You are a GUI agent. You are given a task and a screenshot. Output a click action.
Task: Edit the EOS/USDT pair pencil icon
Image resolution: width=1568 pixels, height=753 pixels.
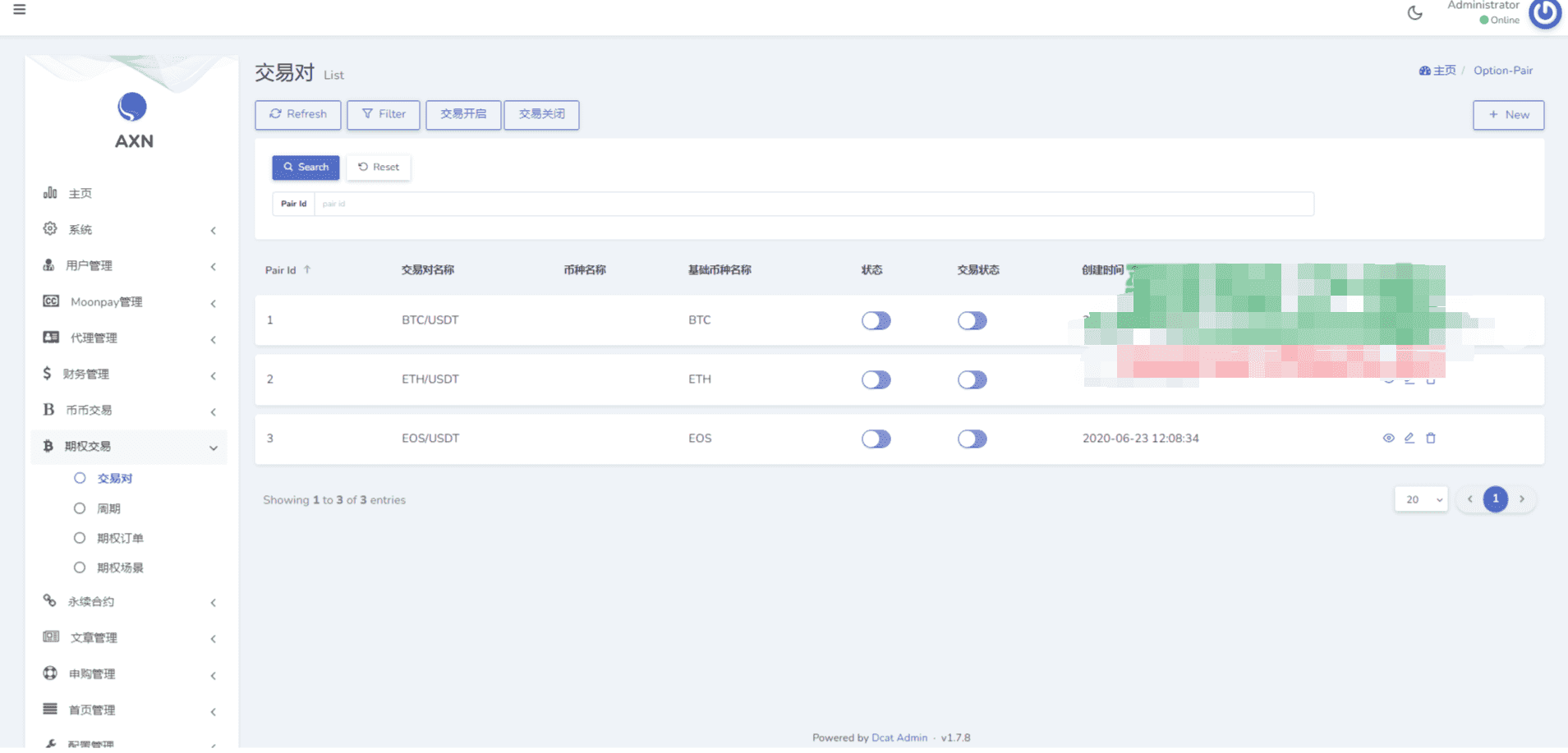point(1409,438)
